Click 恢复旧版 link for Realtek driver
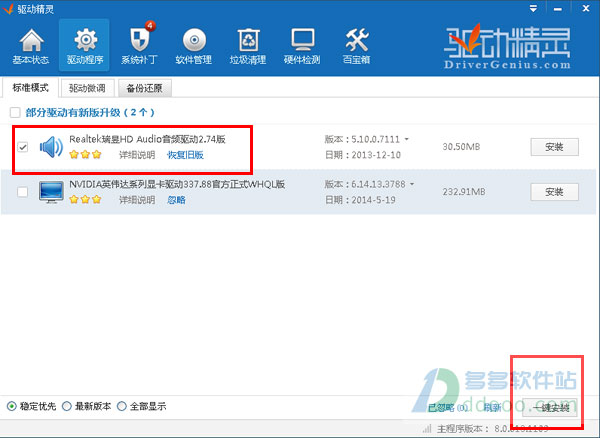The height and width of the screenshot is (438, 600). point(186,155)
